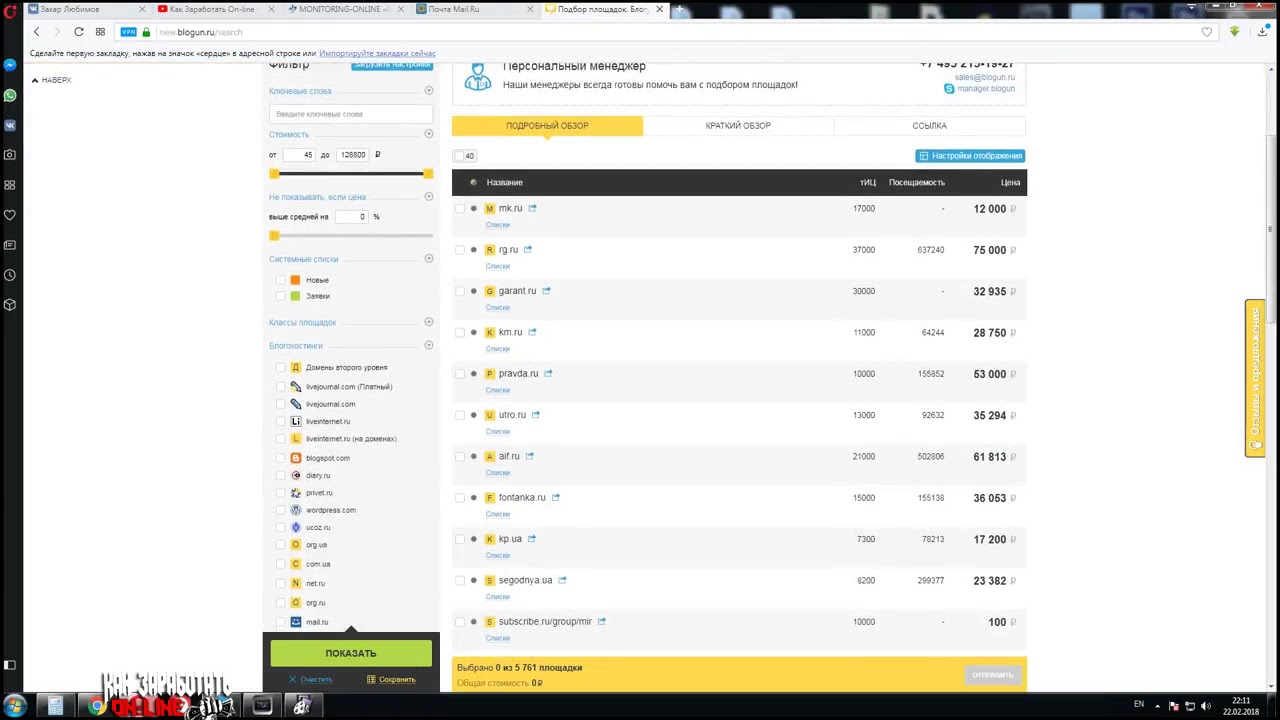
Task: Open Messenger icon in Opera sidebar
Action: coord(10,65)
